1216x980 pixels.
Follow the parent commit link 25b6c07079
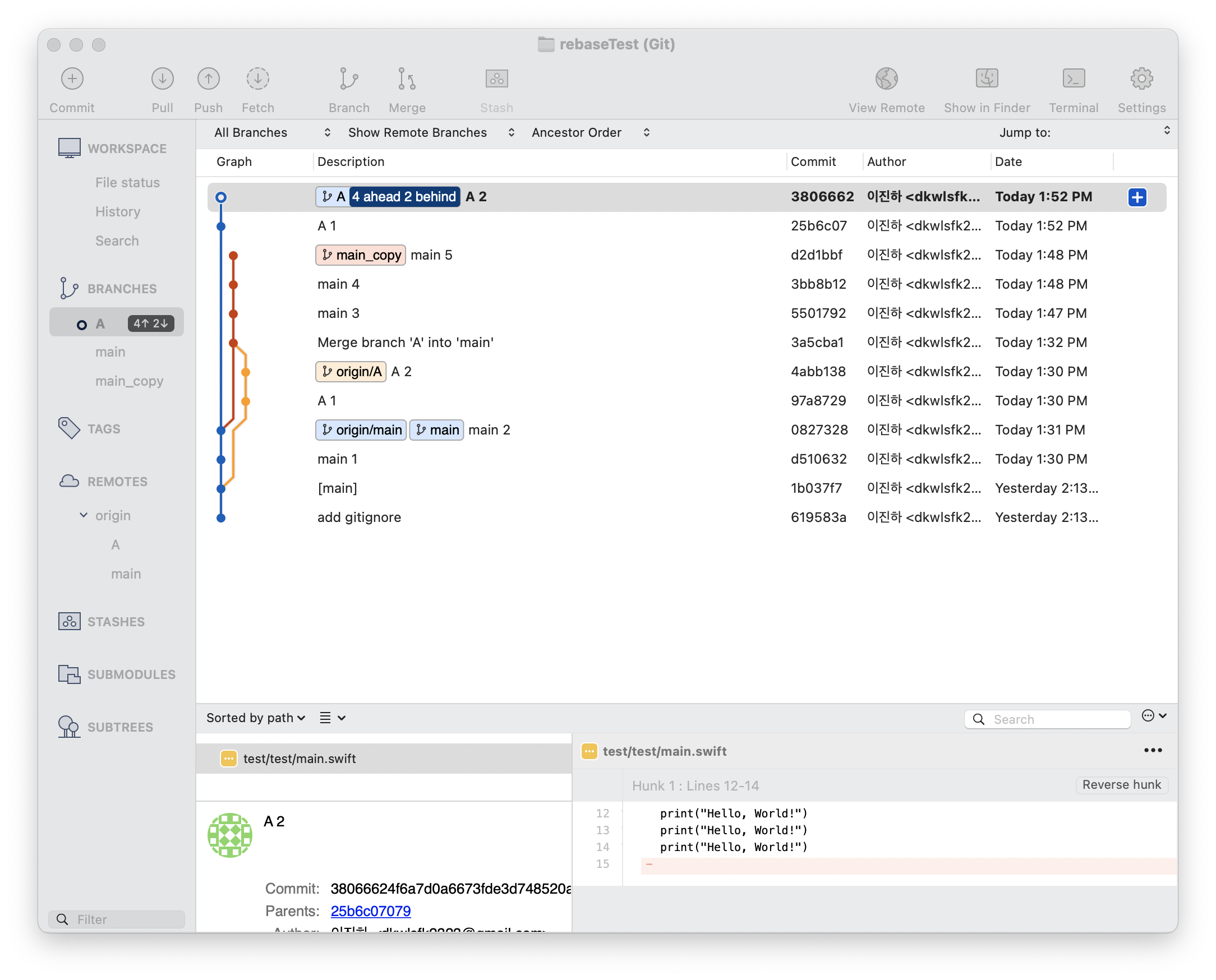point(371,911)
